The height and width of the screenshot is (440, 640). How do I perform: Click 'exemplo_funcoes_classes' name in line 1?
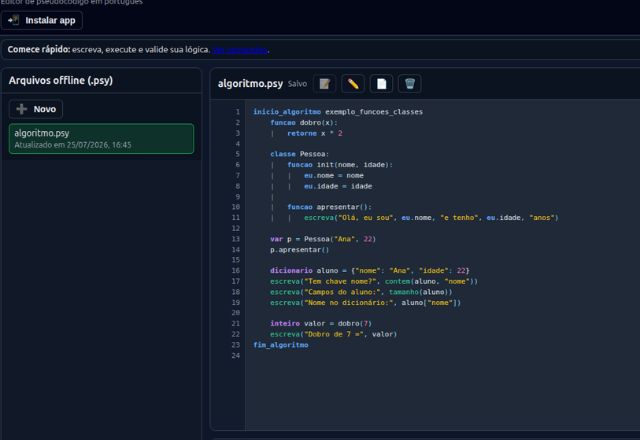(374, 111)
